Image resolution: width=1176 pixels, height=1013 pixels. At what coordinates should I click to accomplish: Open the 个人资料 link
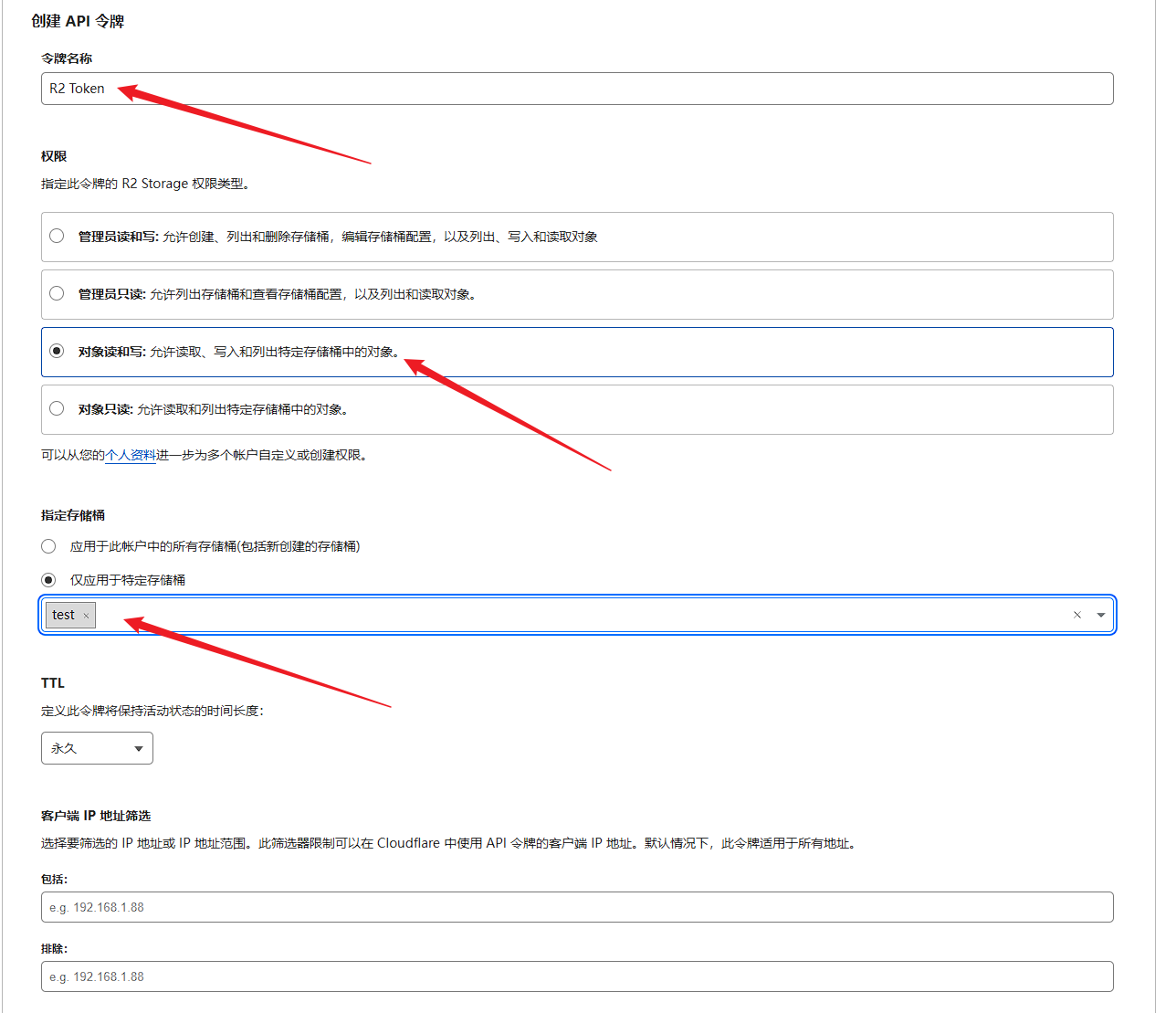(x=131, y=455)
